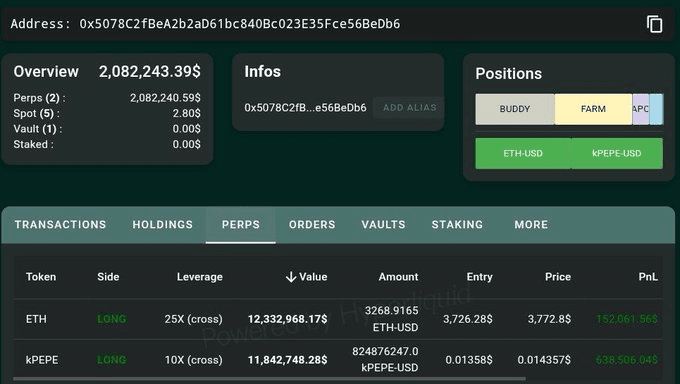Click the Add Alias button
Screen dimensions: 680x384
click(x=409, y=108)
